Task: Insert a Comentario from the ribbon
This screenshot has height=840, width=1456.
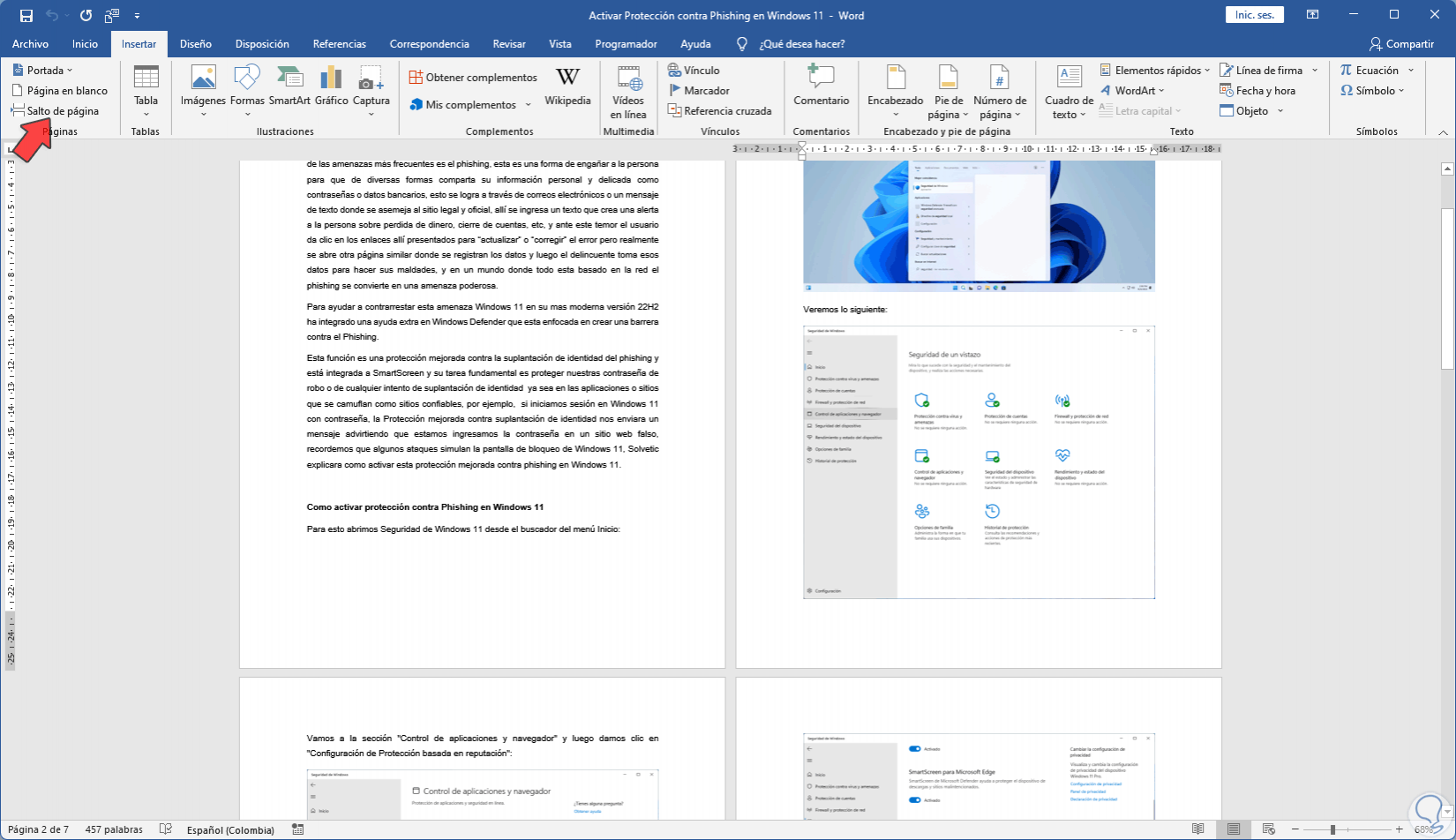Action: [x=821, y=86]
